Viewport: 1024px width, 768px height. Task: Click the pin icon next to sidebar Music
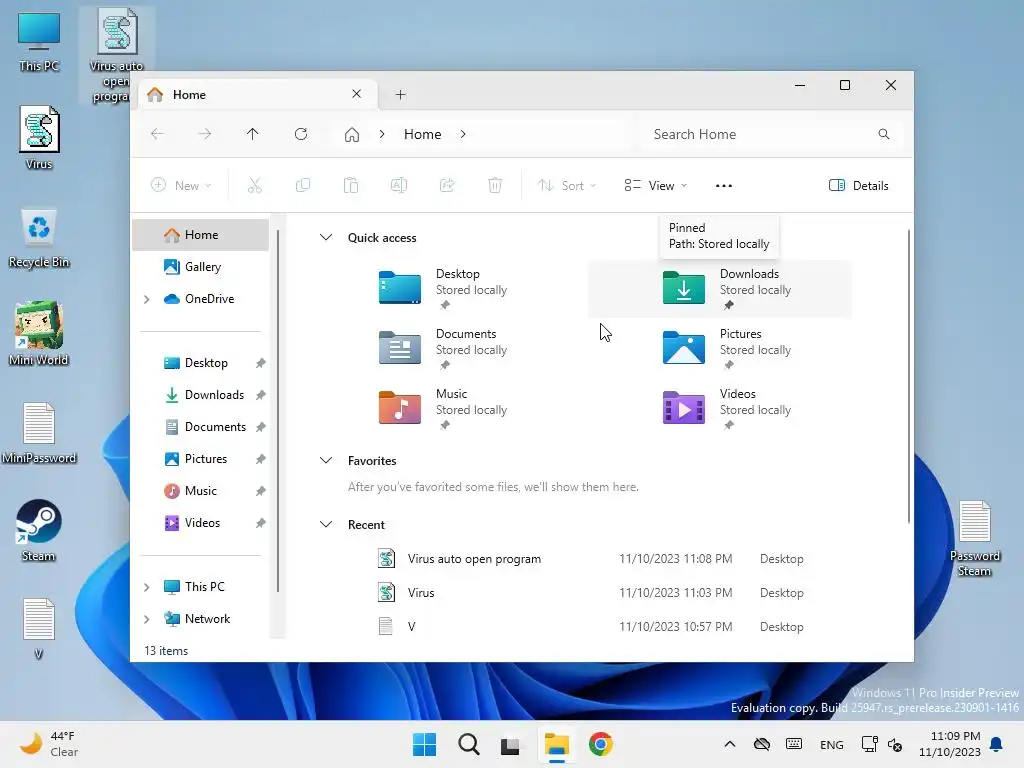pos(261,491)
